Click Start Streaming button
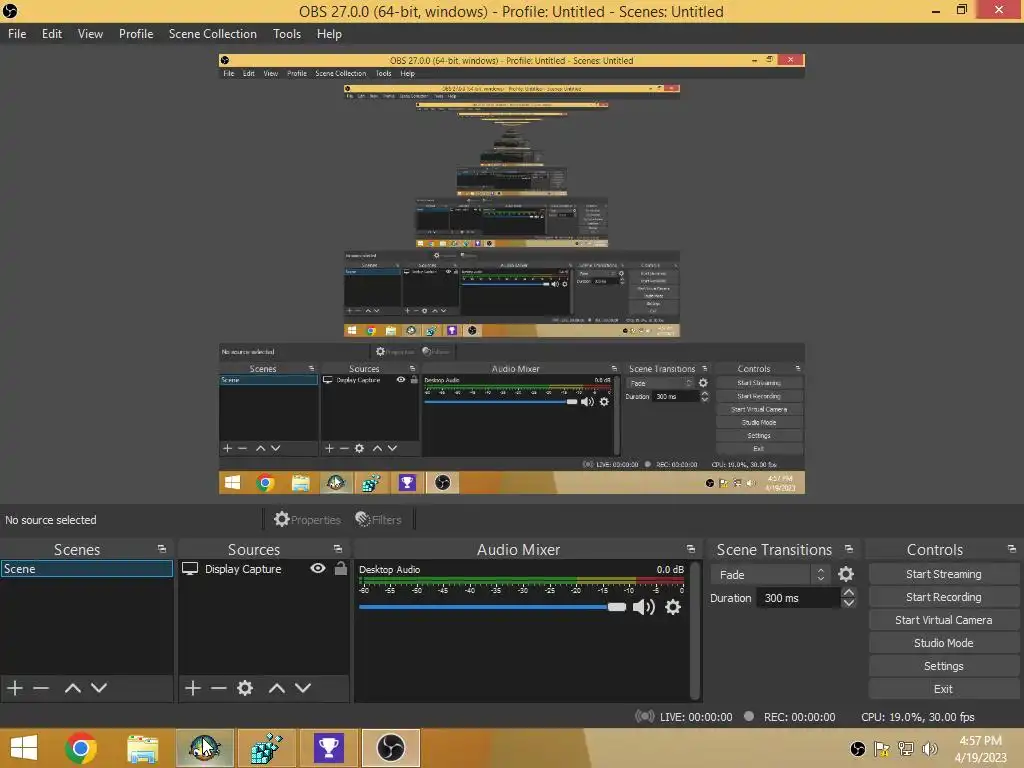 point(943,574)
